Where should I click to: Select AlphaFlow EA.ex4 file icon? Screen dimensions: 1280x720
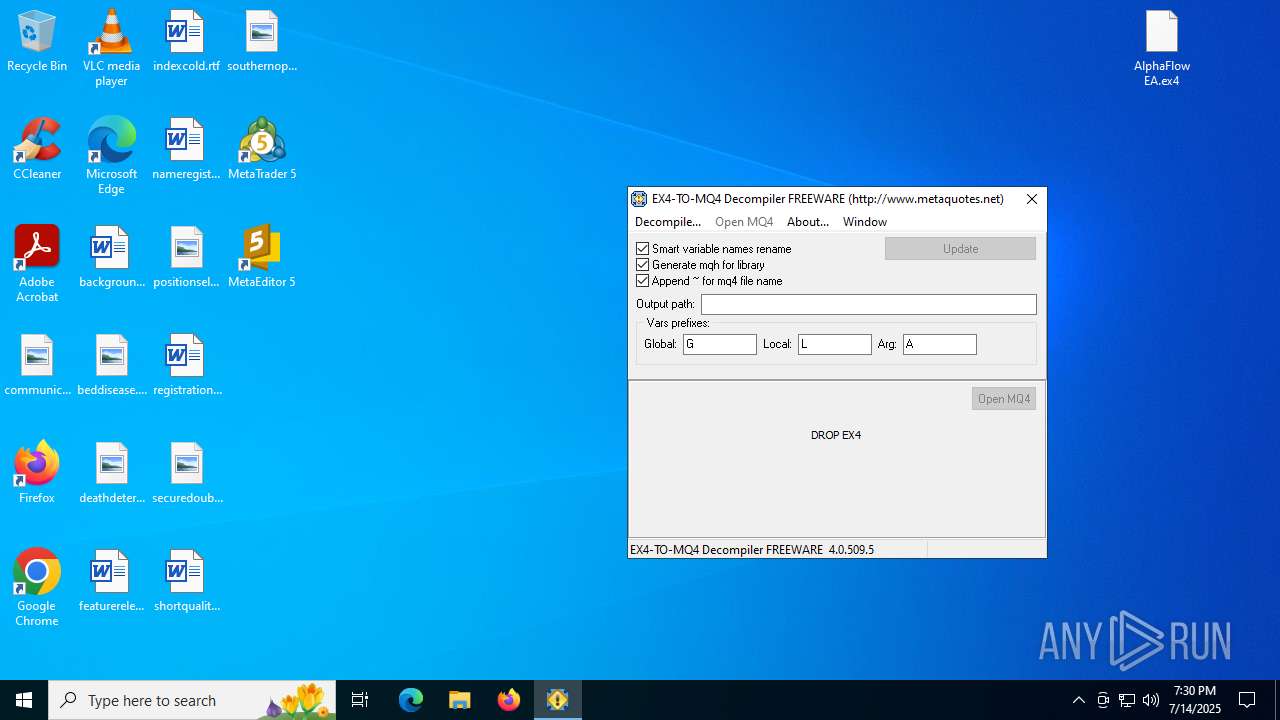[x=1162, y=48]
